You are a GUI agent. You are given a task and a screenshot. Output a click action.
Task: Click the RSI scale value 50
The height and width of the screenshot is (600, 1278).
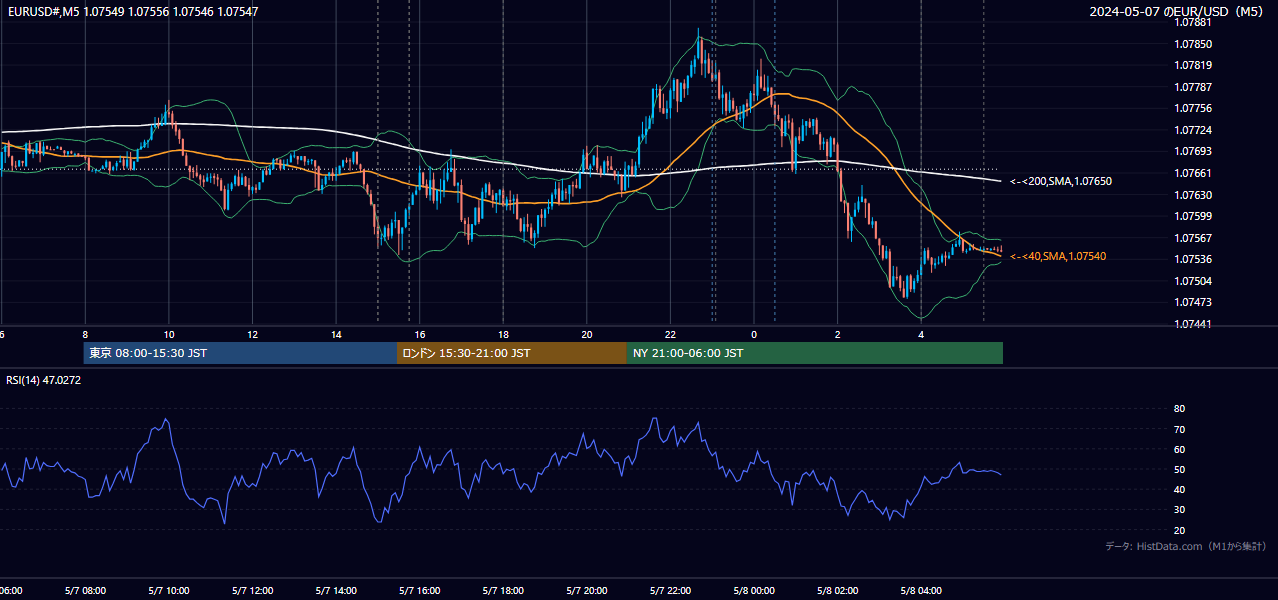[x=1180, y=469]
